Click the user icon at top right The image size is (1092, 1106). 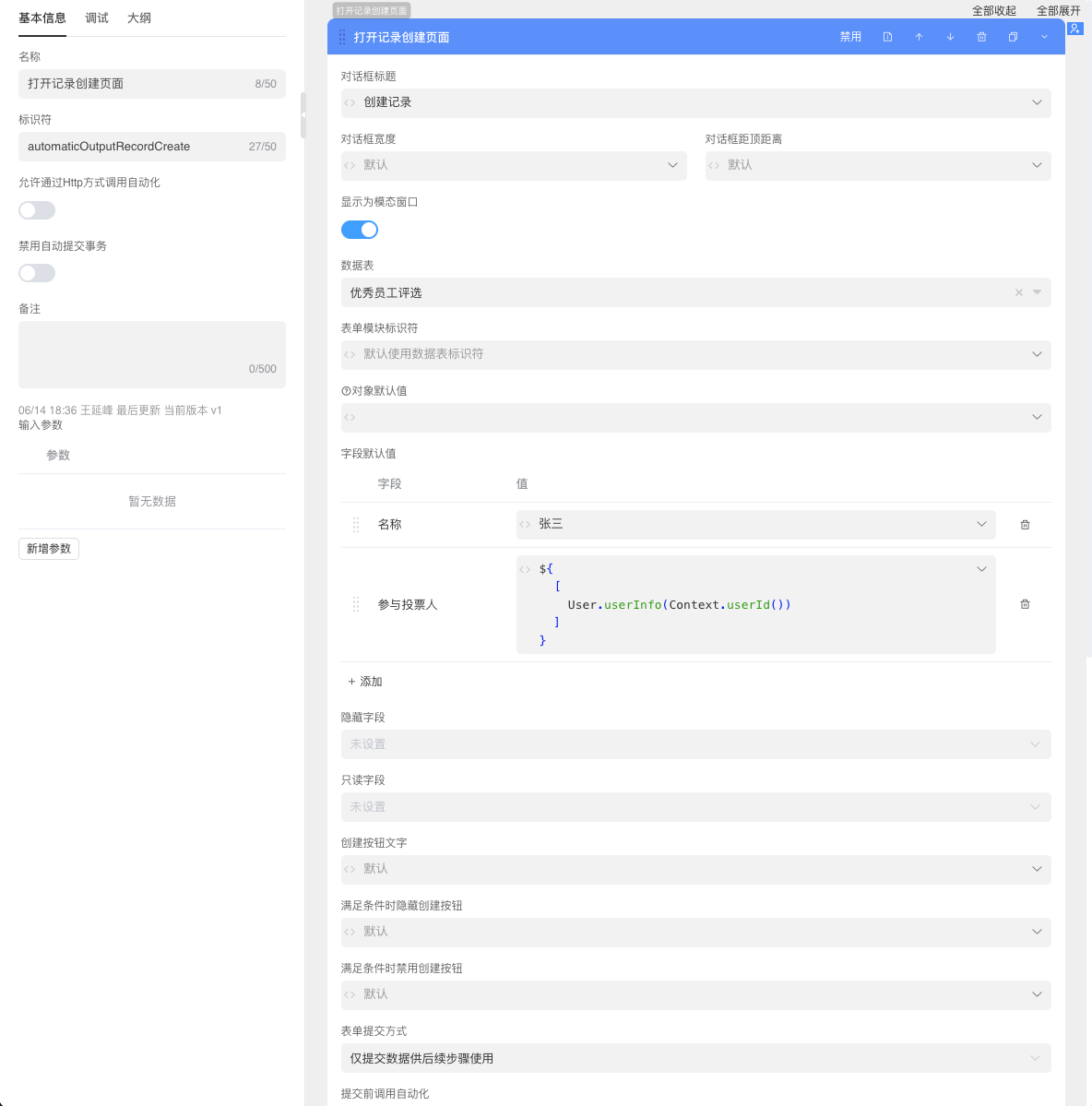[1075, 29]
